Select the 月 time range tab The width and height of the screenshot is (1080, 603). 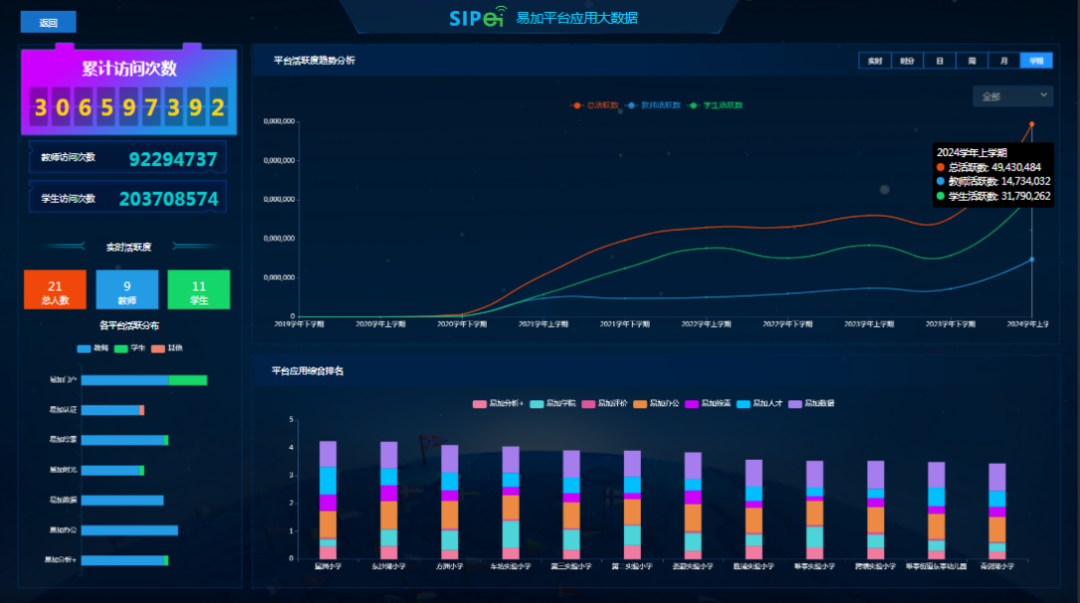tap(1003, 61)
